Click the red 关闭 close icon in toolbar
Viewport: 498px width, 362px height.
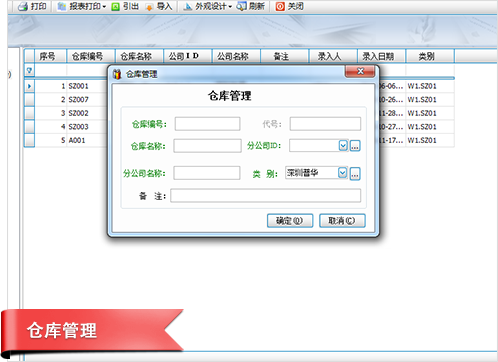click(x=280, y=6)
